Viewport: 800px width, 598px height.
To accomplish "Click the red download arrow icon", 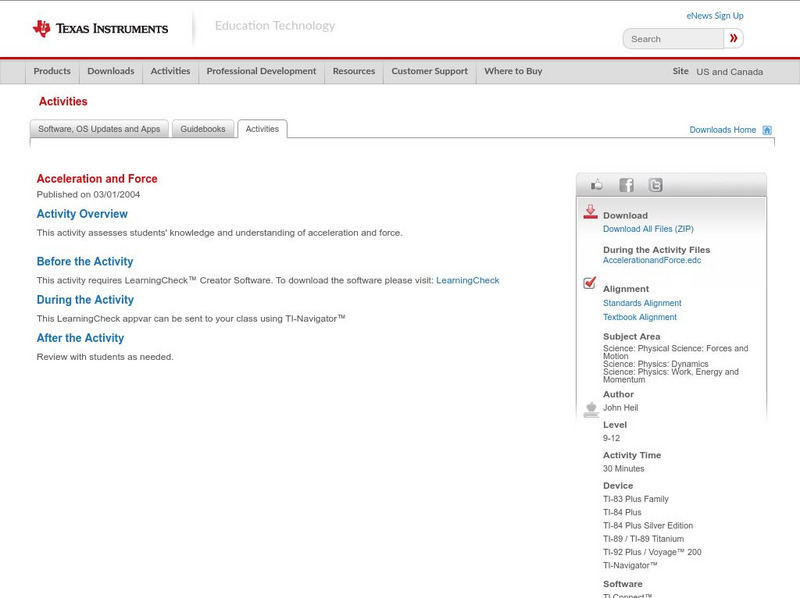I will (590, 210).
